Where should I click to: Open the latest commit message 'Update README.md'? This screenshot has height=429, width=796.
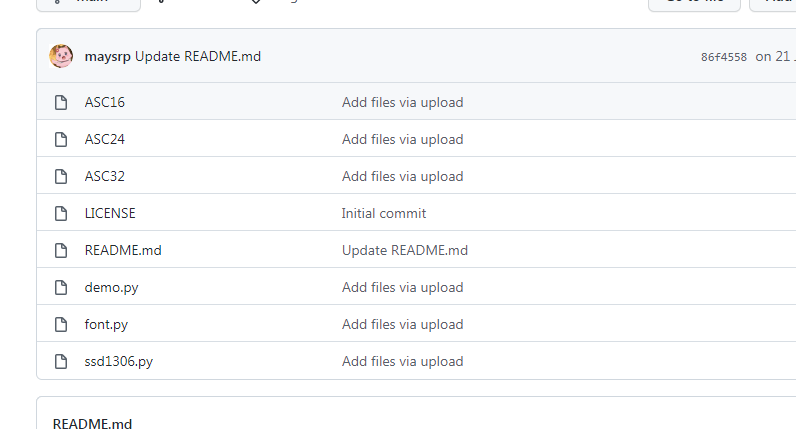198,56
